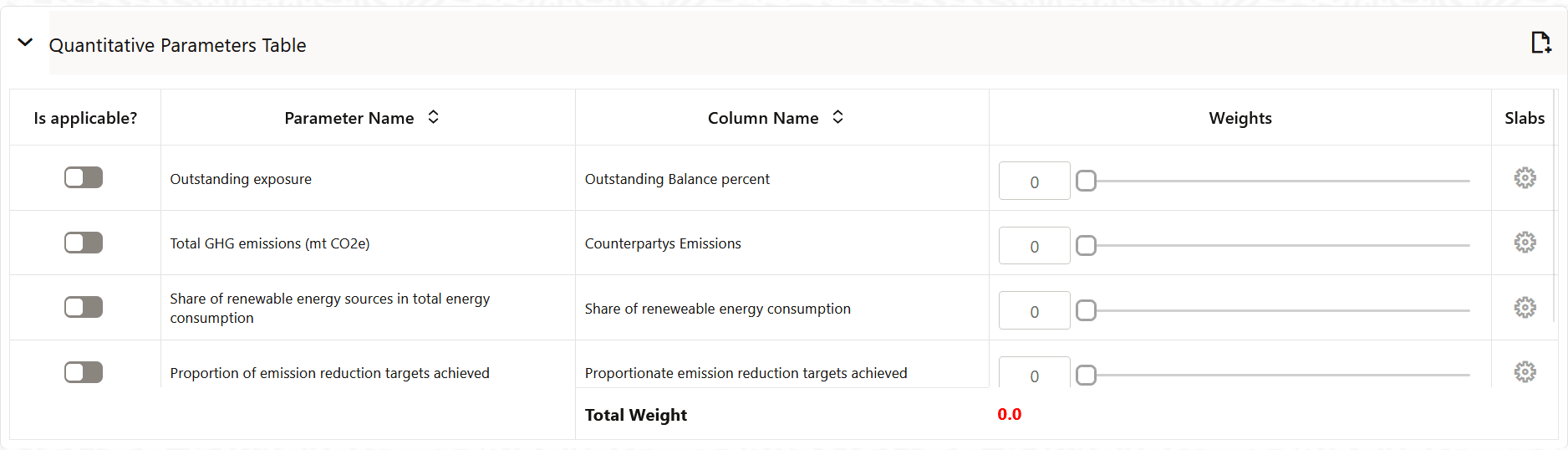Screen dimensions: 1568x450
Task: Open slabs settings gear for Total GHG emissions
Action: pos(1525,243)
